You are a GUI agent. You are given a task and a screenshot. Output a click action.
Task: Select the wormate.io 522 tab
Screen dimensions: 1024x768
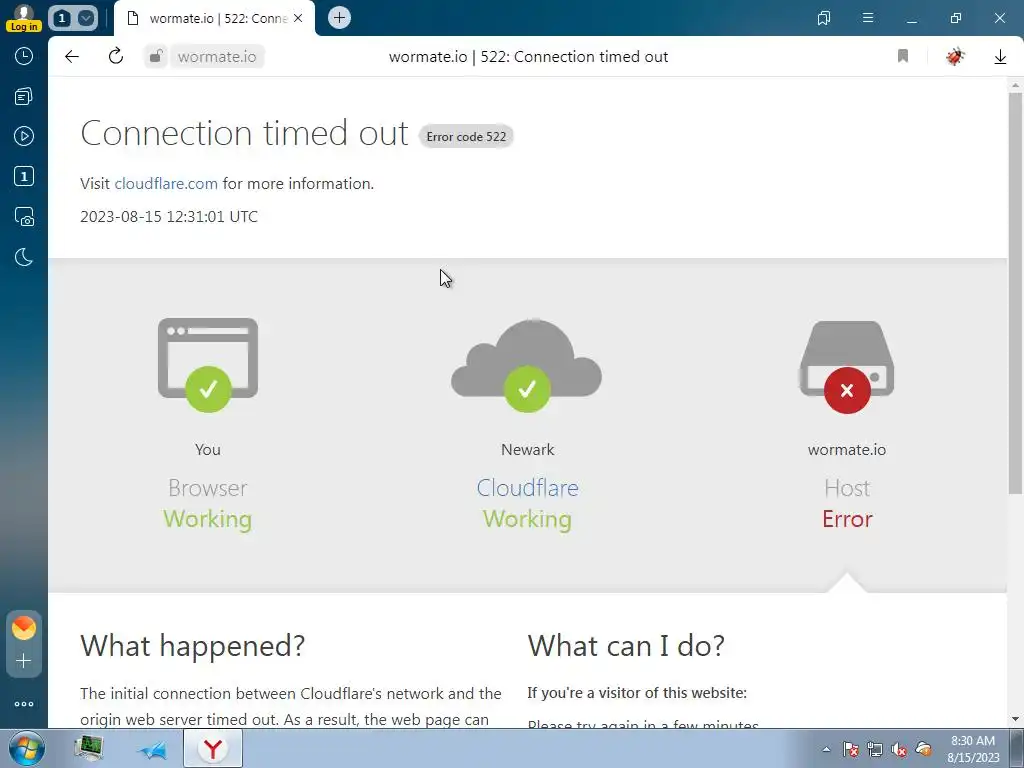point(216,18)
